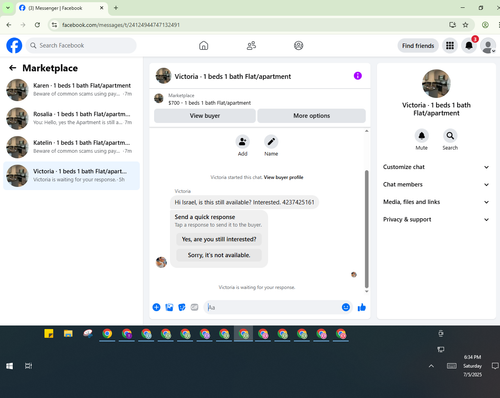The height and width of the screenshot is (398, 500).
Task: View site information icon in address bar
Action: point(54,25)
